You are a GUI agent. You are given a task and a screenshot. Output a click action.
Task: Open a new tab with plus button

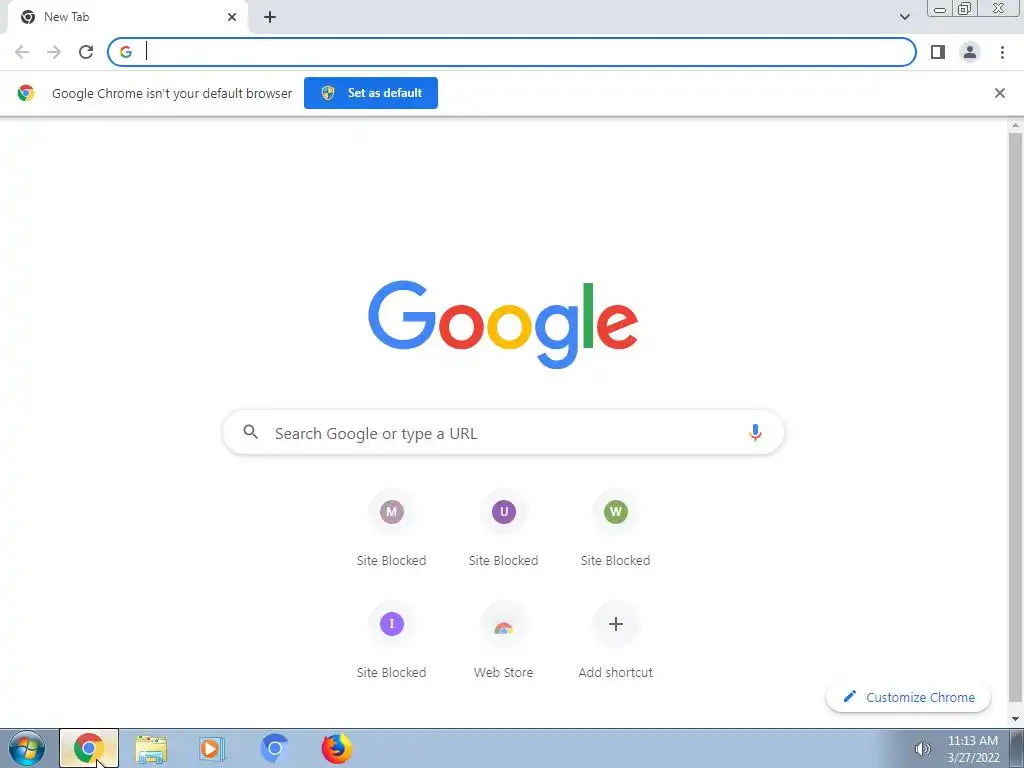point(270,18)
